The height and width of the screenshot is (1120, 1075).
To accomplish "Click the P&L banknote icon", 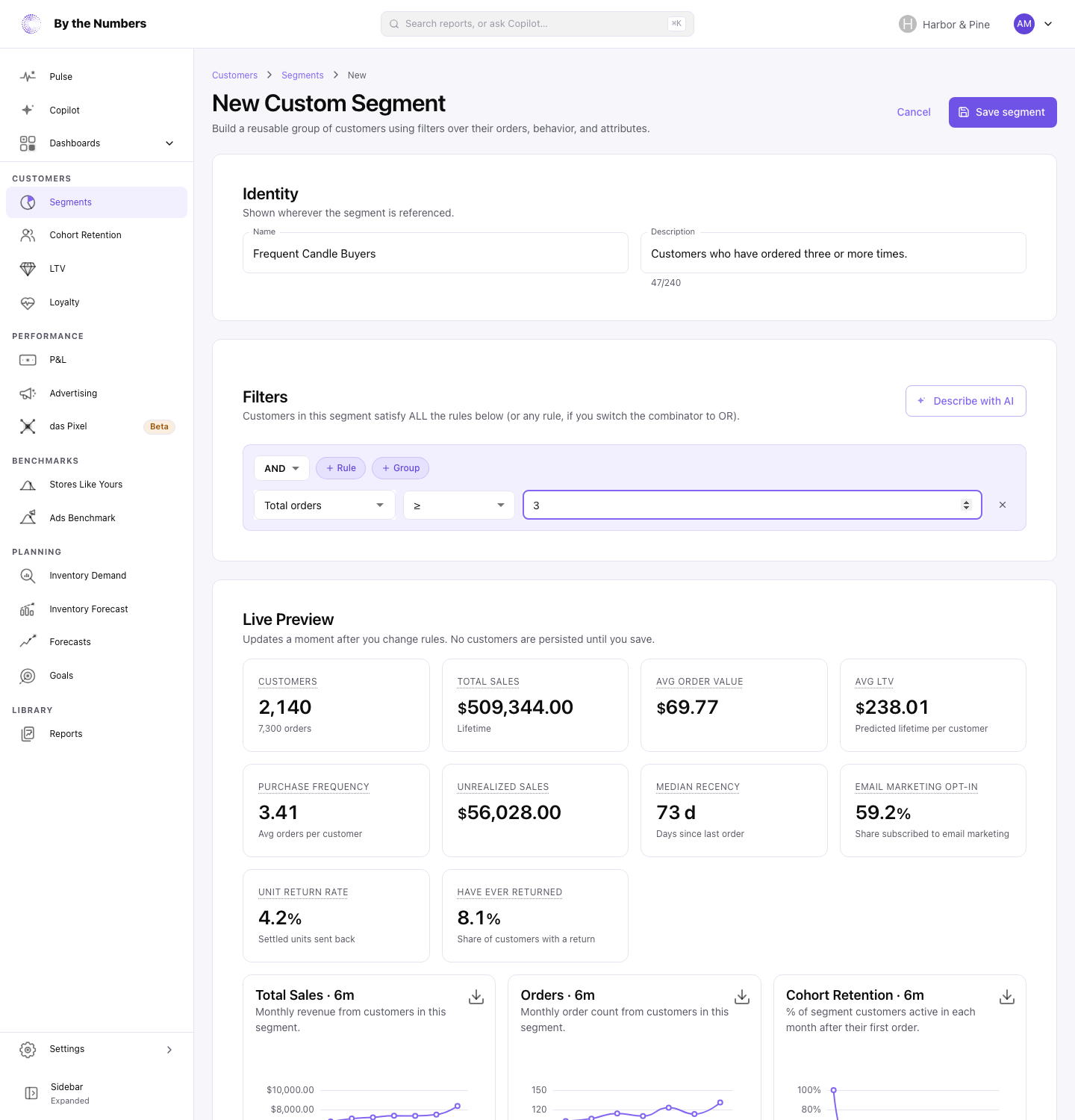I will click(28, 360).
